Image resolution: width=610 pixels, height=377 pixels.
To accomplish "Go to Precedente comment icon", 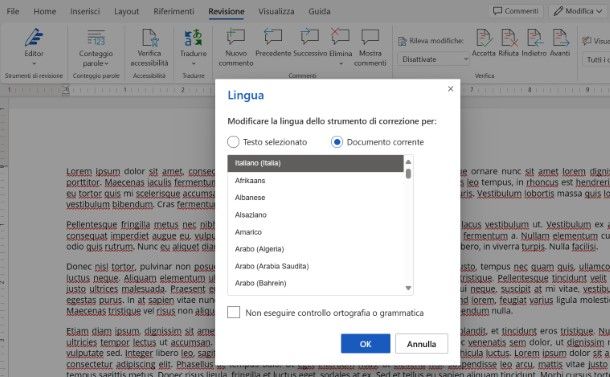I will pos(273,37).
